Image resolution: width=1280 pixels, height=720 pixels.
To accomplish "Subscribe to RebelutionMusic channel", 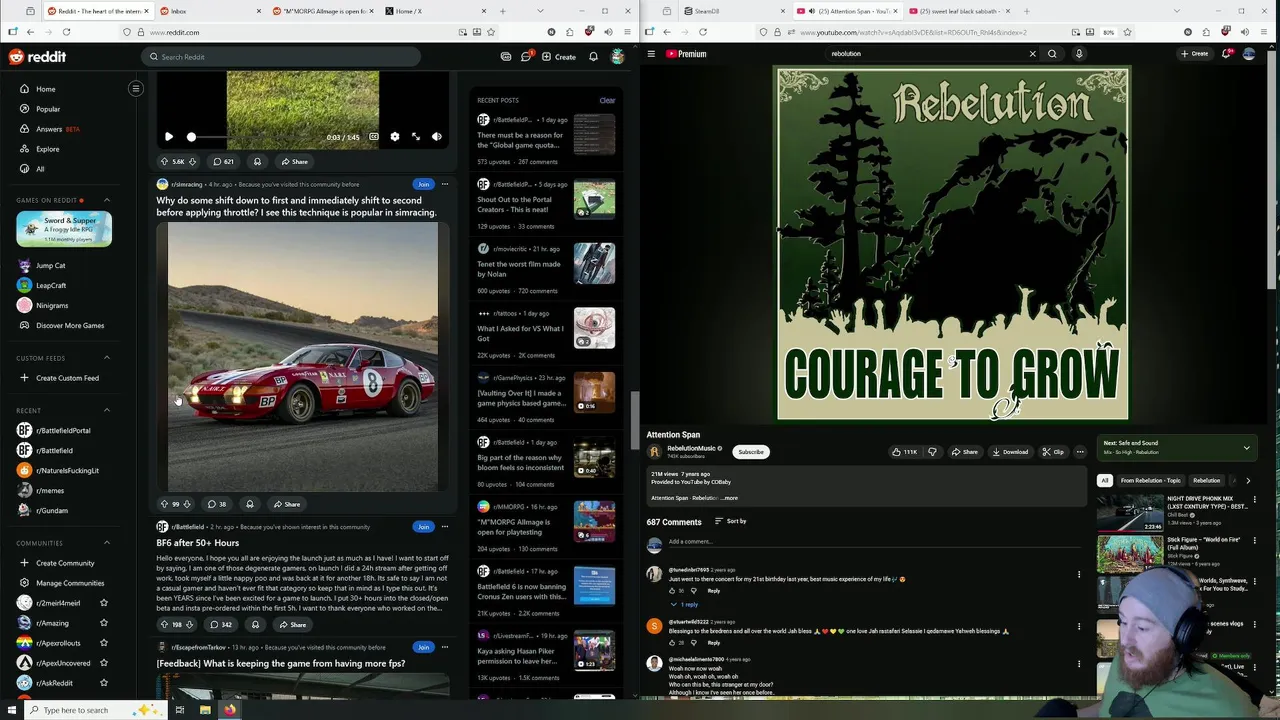I will pos(750,452).
